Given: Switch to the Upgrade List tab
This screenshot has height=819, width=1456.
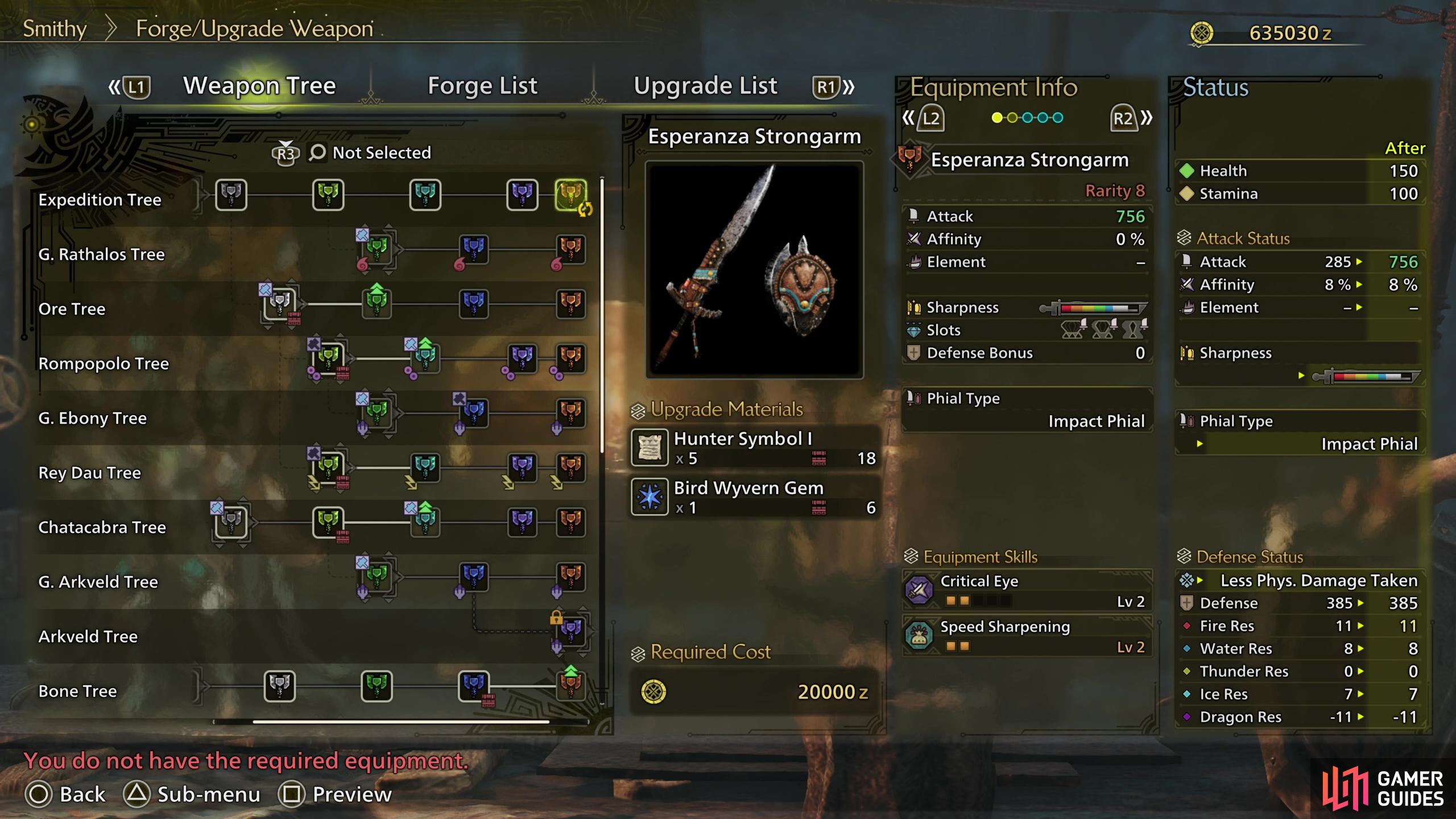Looking at the screenshot, I should pos(705,86).
